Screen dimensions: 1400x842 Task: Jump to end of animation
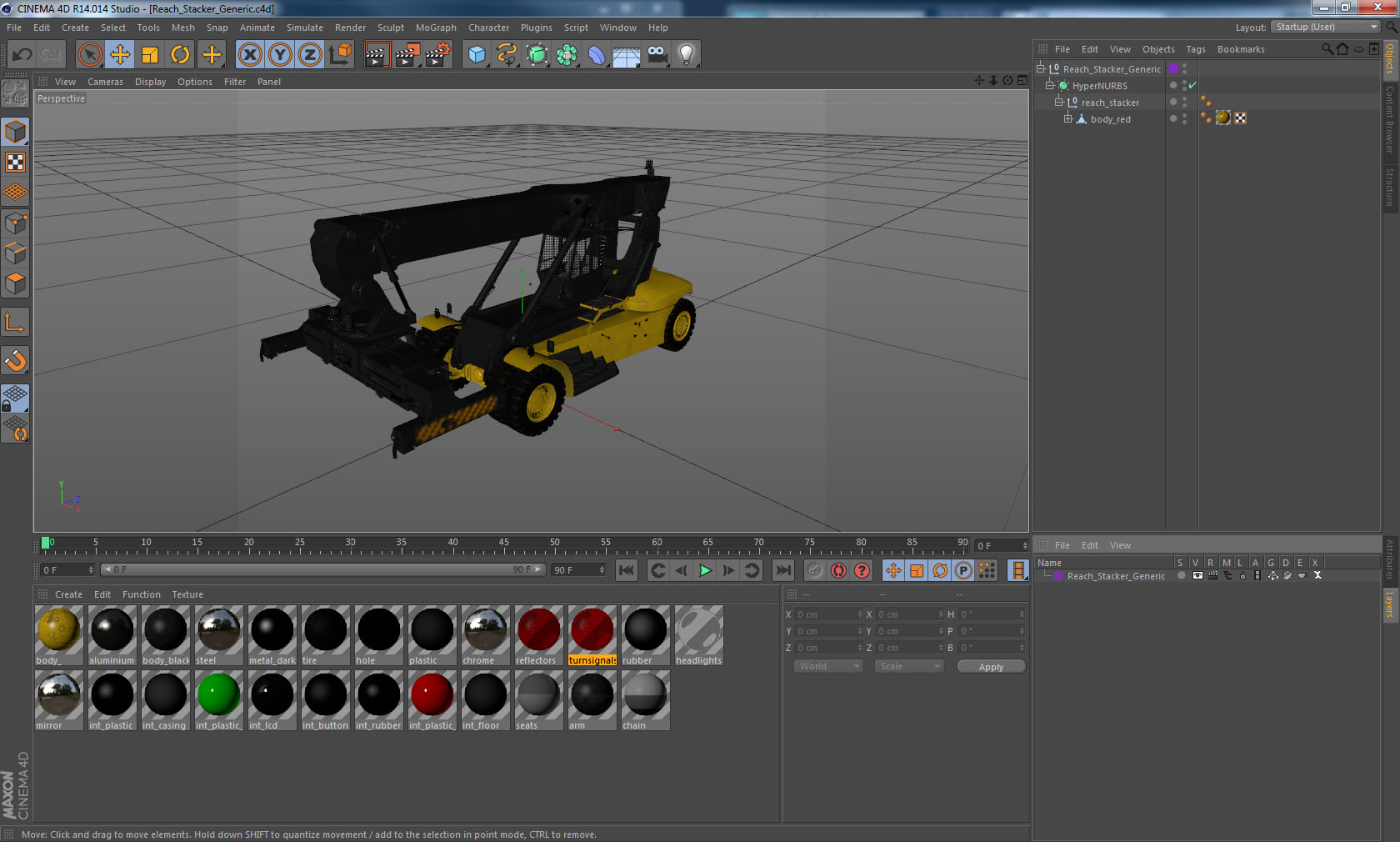pyautogui.click(x=783, y=570)
